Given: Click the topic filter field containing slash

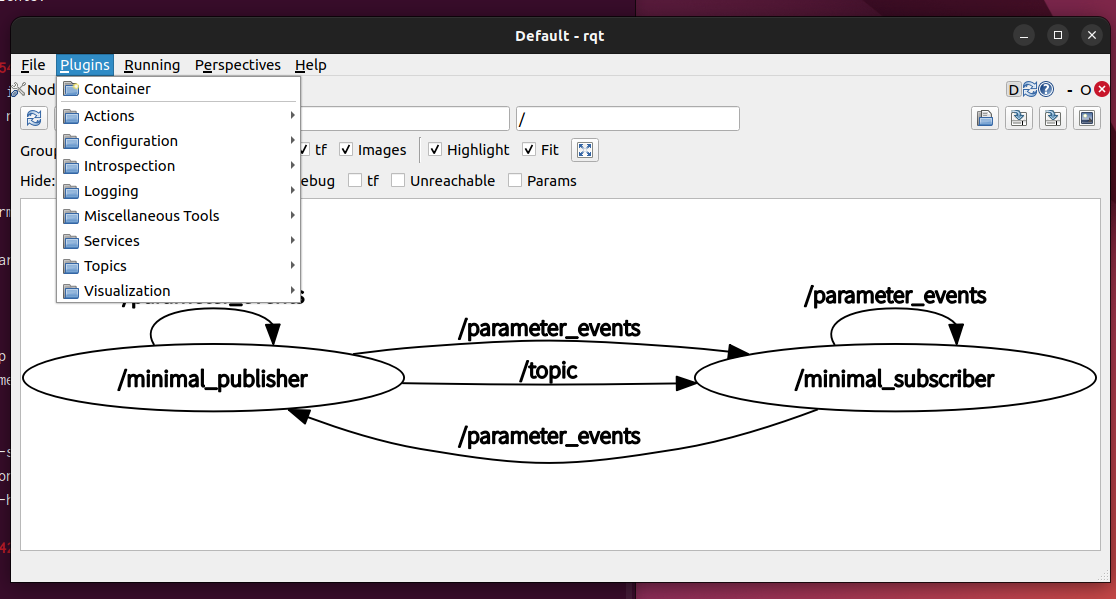Looking at the screenshot, I should point(627,119).
